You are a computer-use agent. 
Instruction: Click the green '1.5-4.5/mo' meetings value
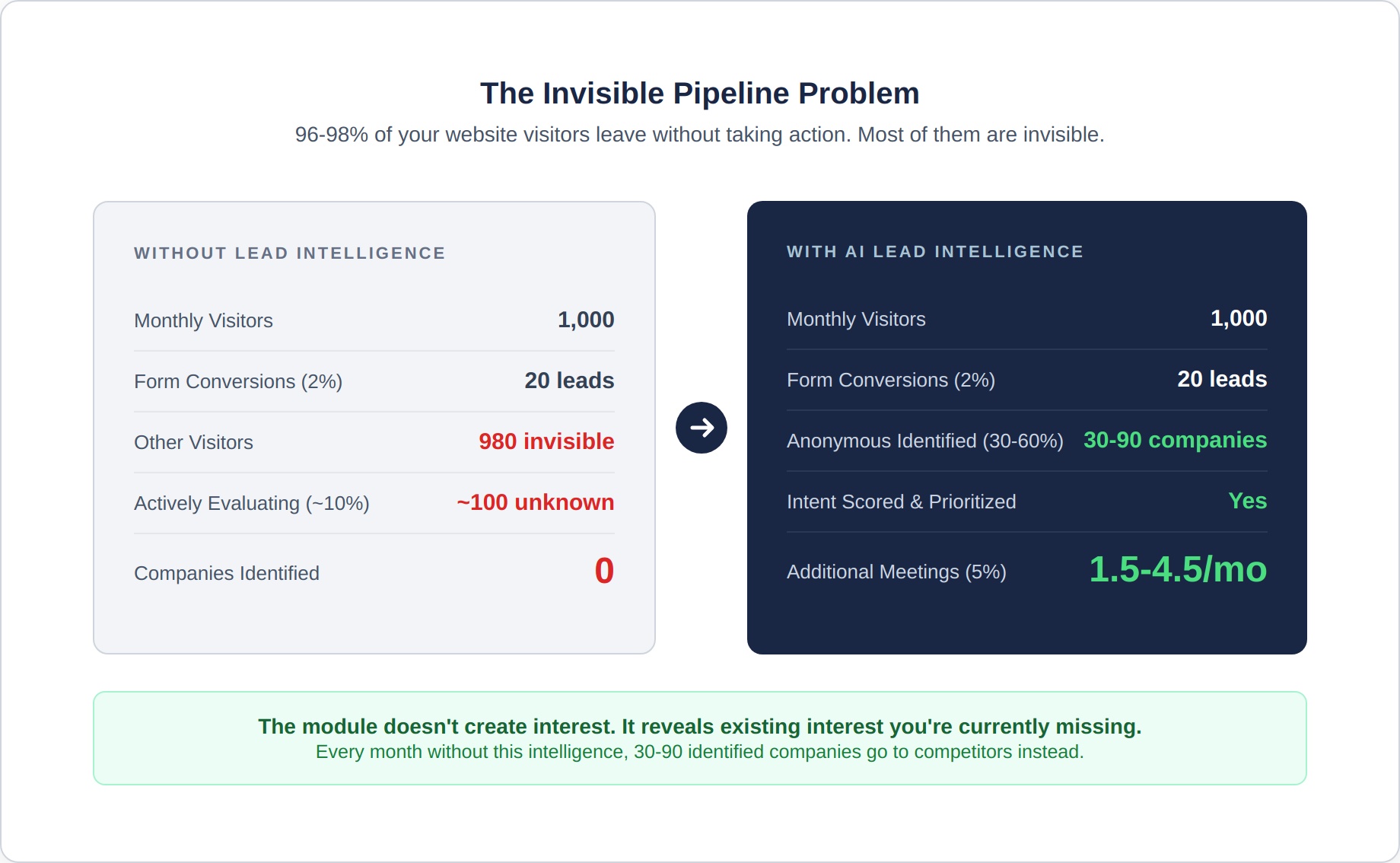tap(1177, 569)
